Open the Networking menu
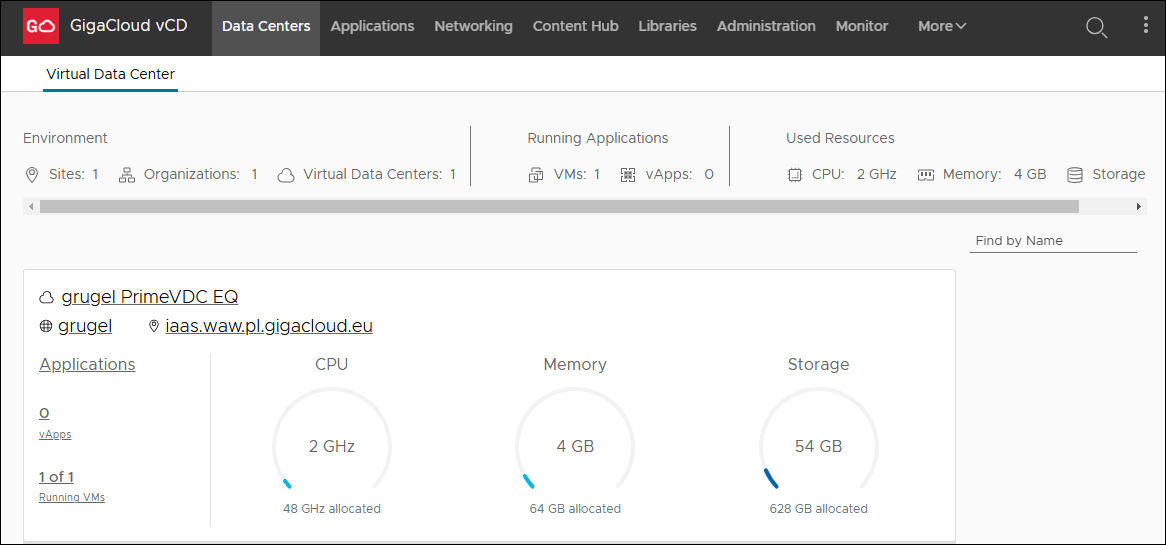 [x=473, y=27]
